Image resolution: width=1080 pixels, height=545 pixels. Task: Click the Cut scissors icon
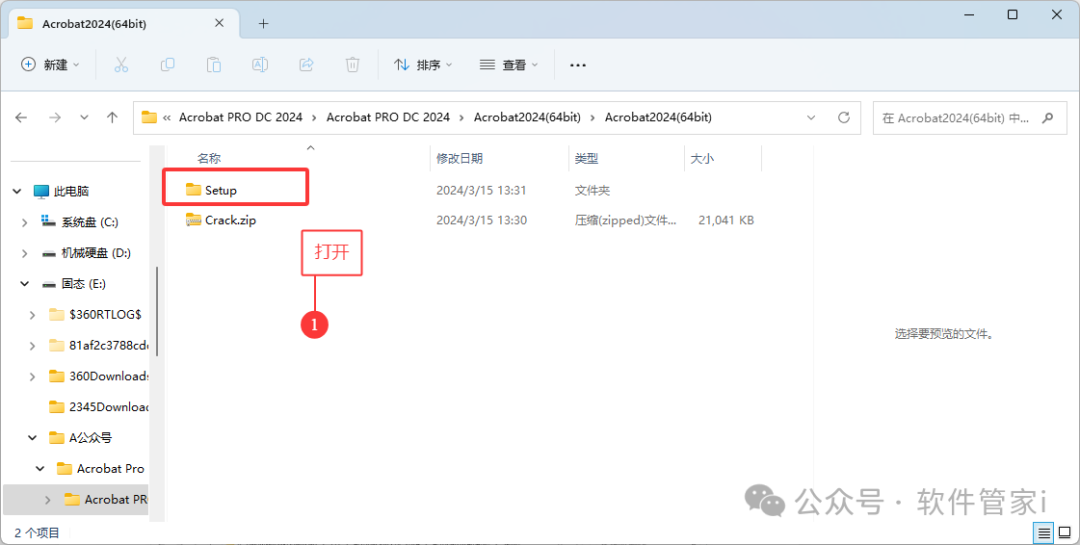coord(121,65)
